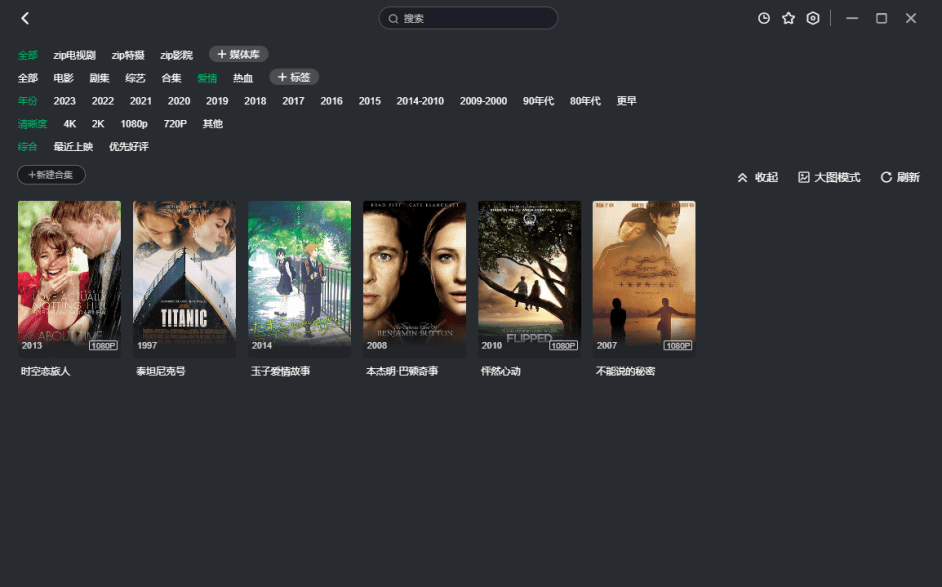Filter by 其他 resolution
Screen dimensions: 942x587
click(213, 124)
